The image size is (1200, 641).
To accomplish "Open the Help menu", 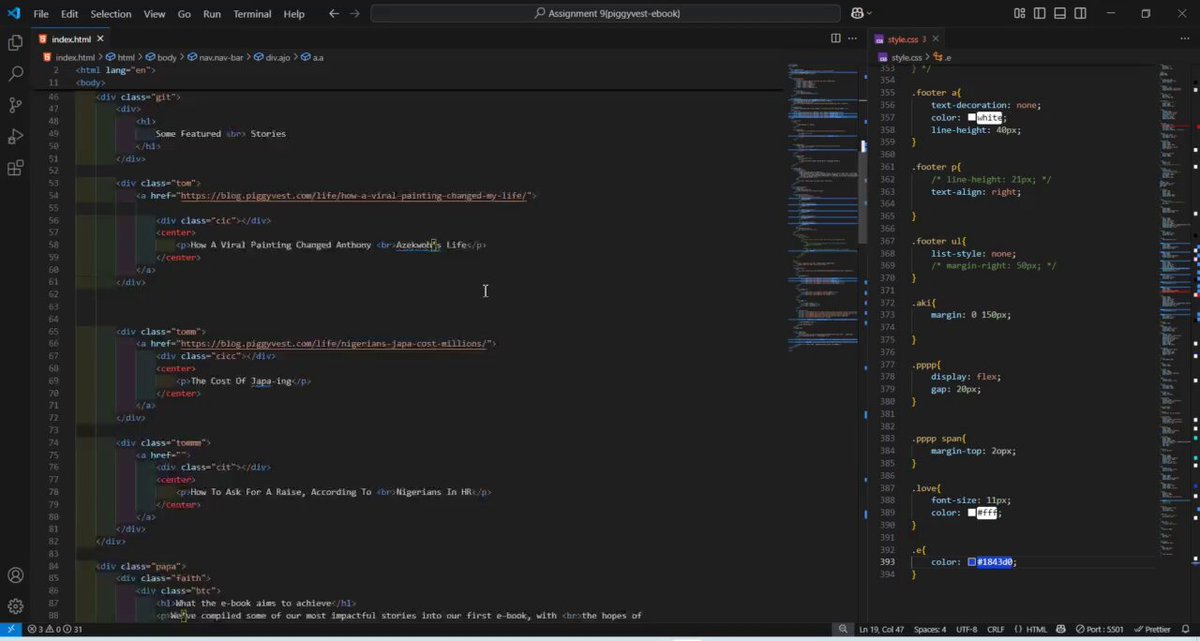I will (294, 14).
